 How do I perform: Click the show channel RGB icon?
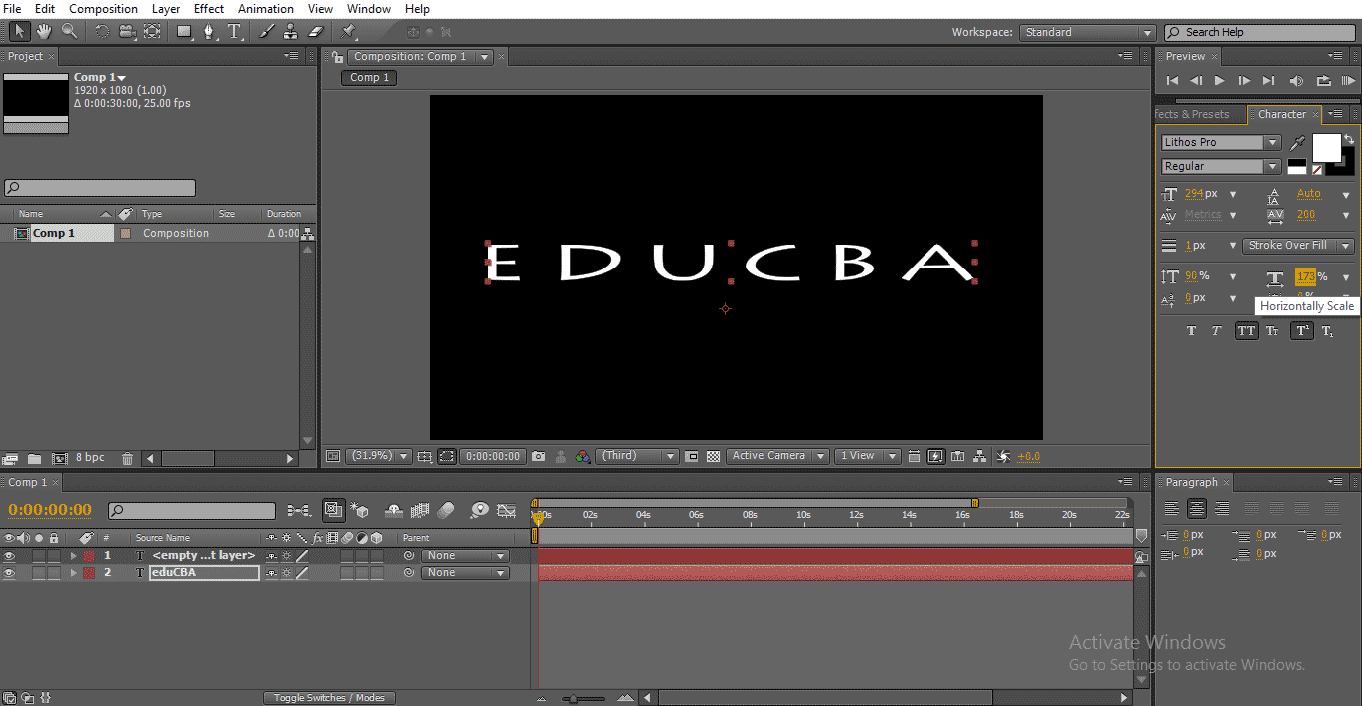pyautogui.click(x=584, y=456)
